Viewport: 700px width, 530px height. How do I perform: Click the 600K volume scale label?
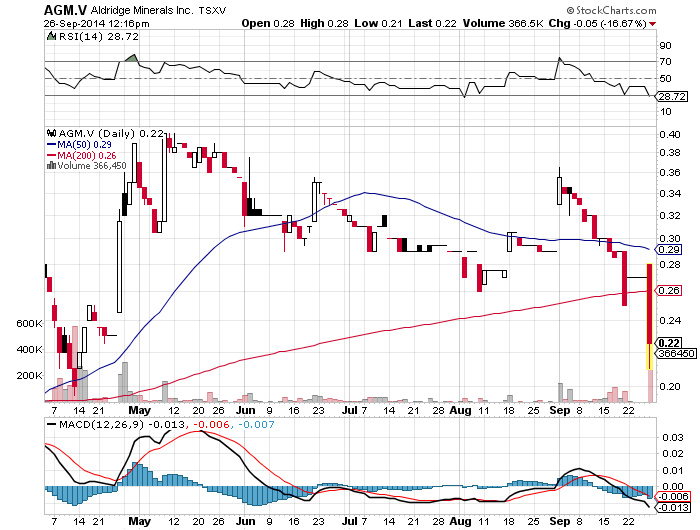click(29, 323)
